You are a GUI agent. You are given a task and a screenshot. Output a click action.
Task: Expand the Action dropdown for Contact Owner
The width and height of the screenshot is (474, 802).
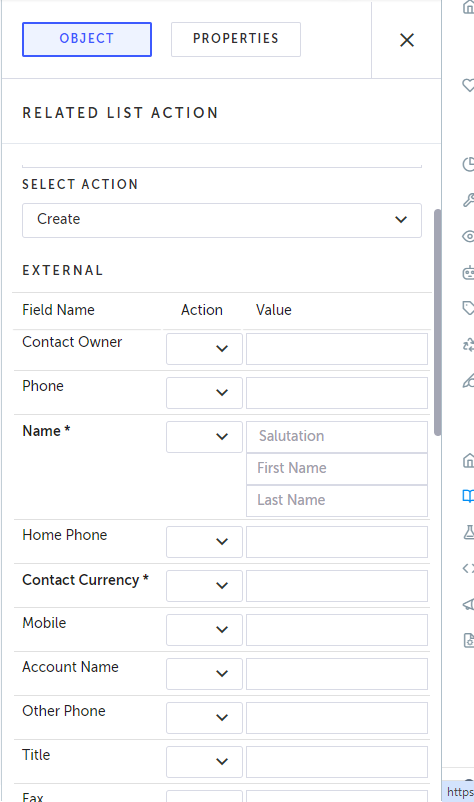[204, 349]
